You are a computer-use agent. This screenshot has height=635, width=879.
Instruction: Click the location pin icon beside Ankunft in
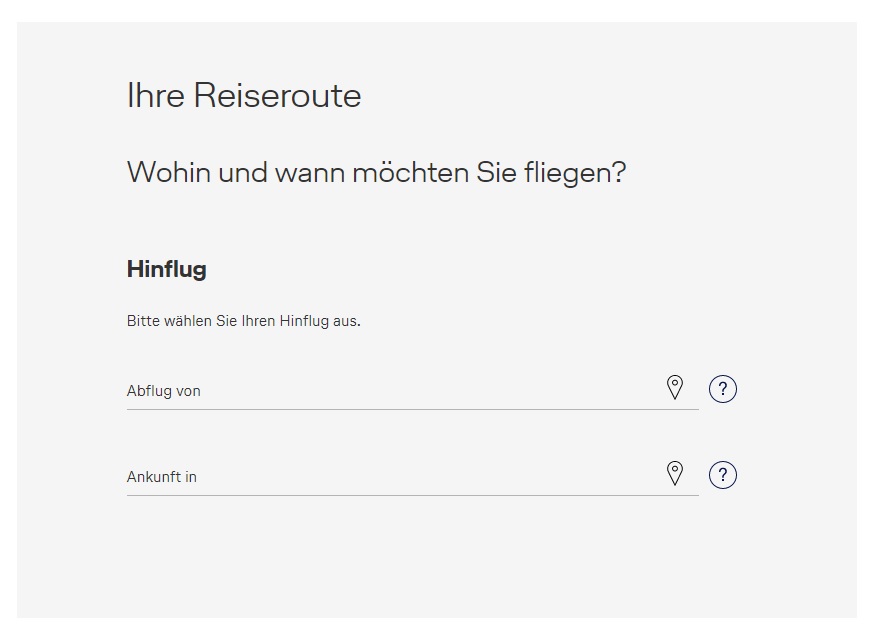(676, 474)
